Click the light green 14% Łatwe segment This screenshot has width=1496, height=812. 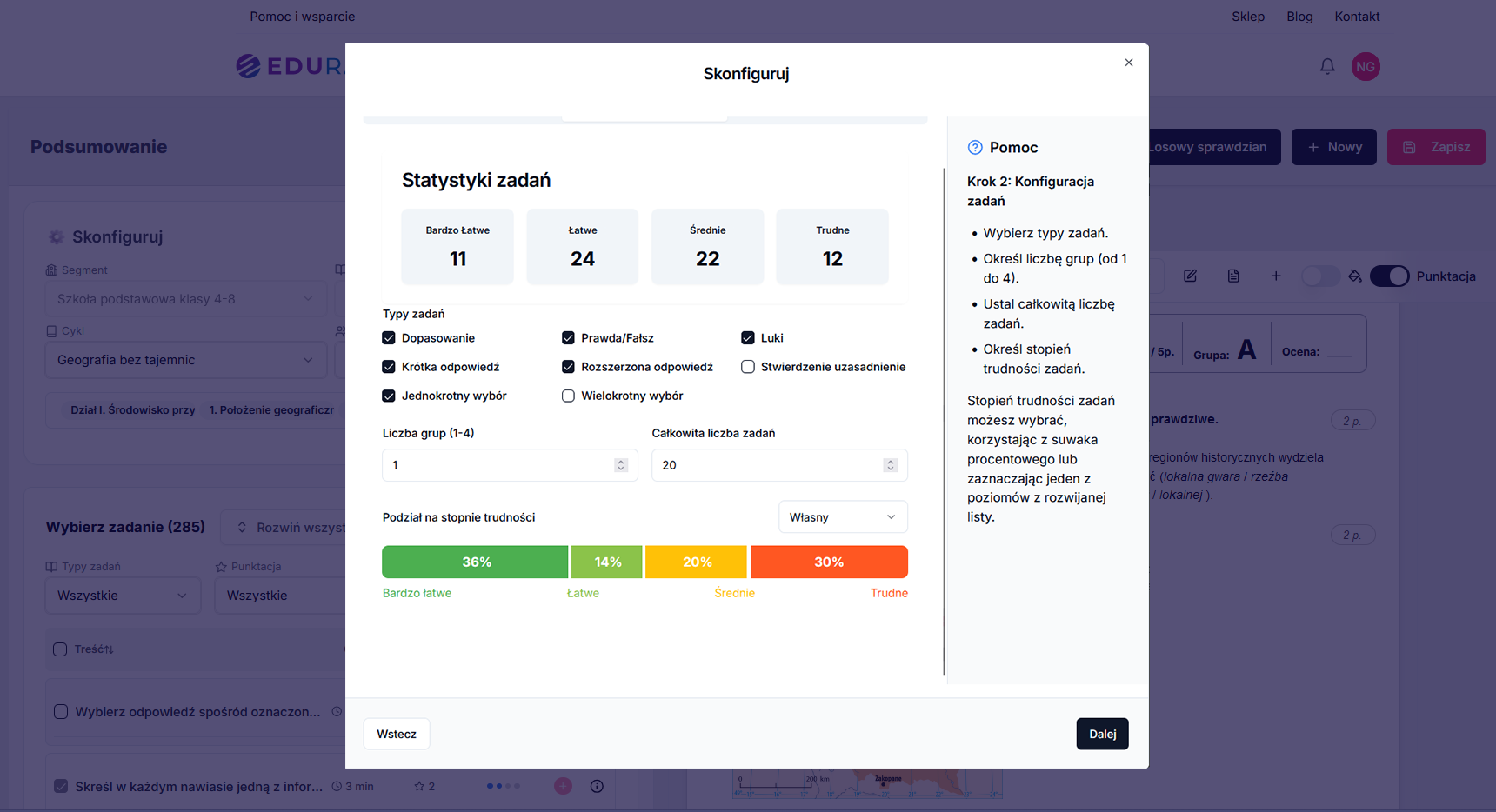[607, 562]
